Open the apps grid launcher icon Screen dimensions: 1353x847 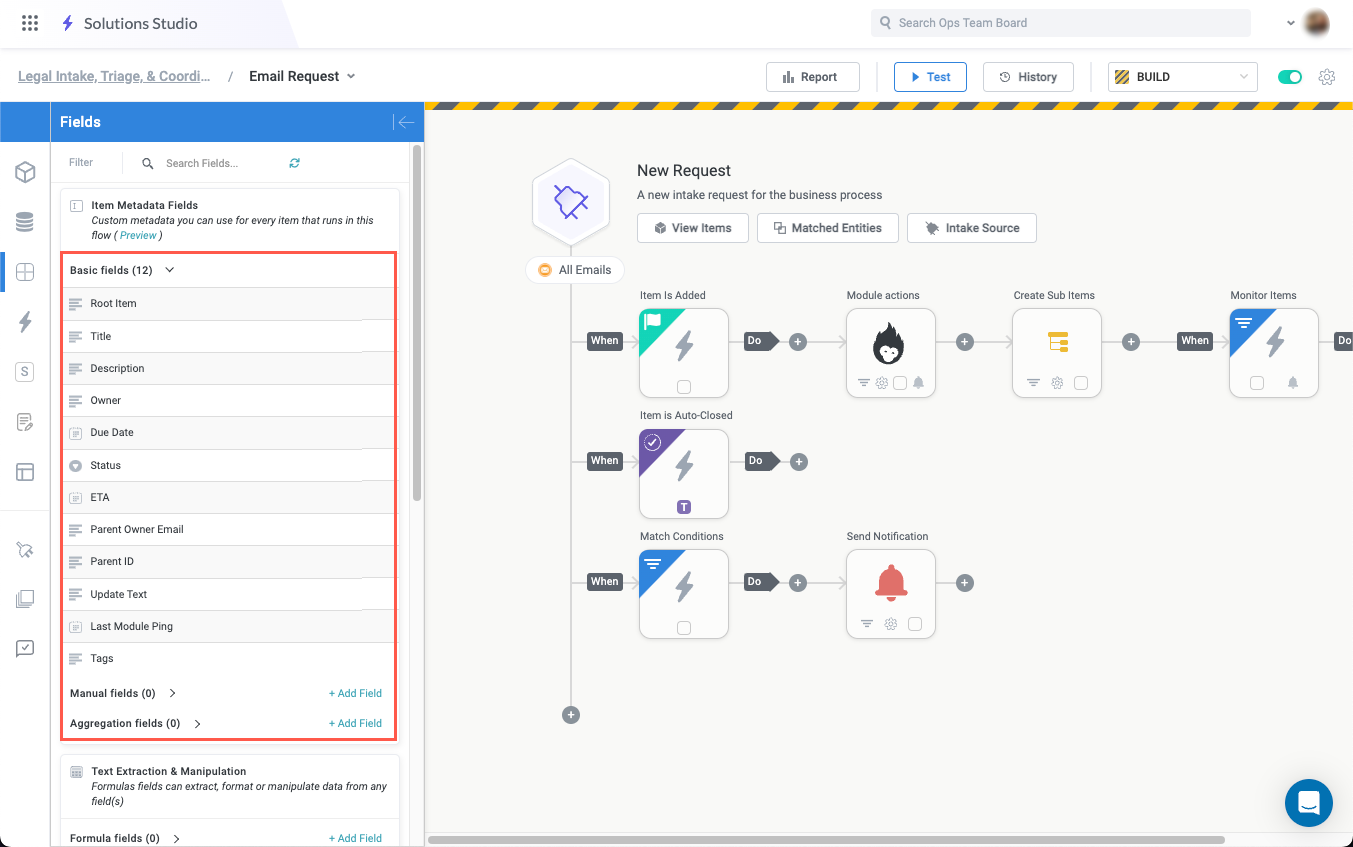tap(30, 23)
